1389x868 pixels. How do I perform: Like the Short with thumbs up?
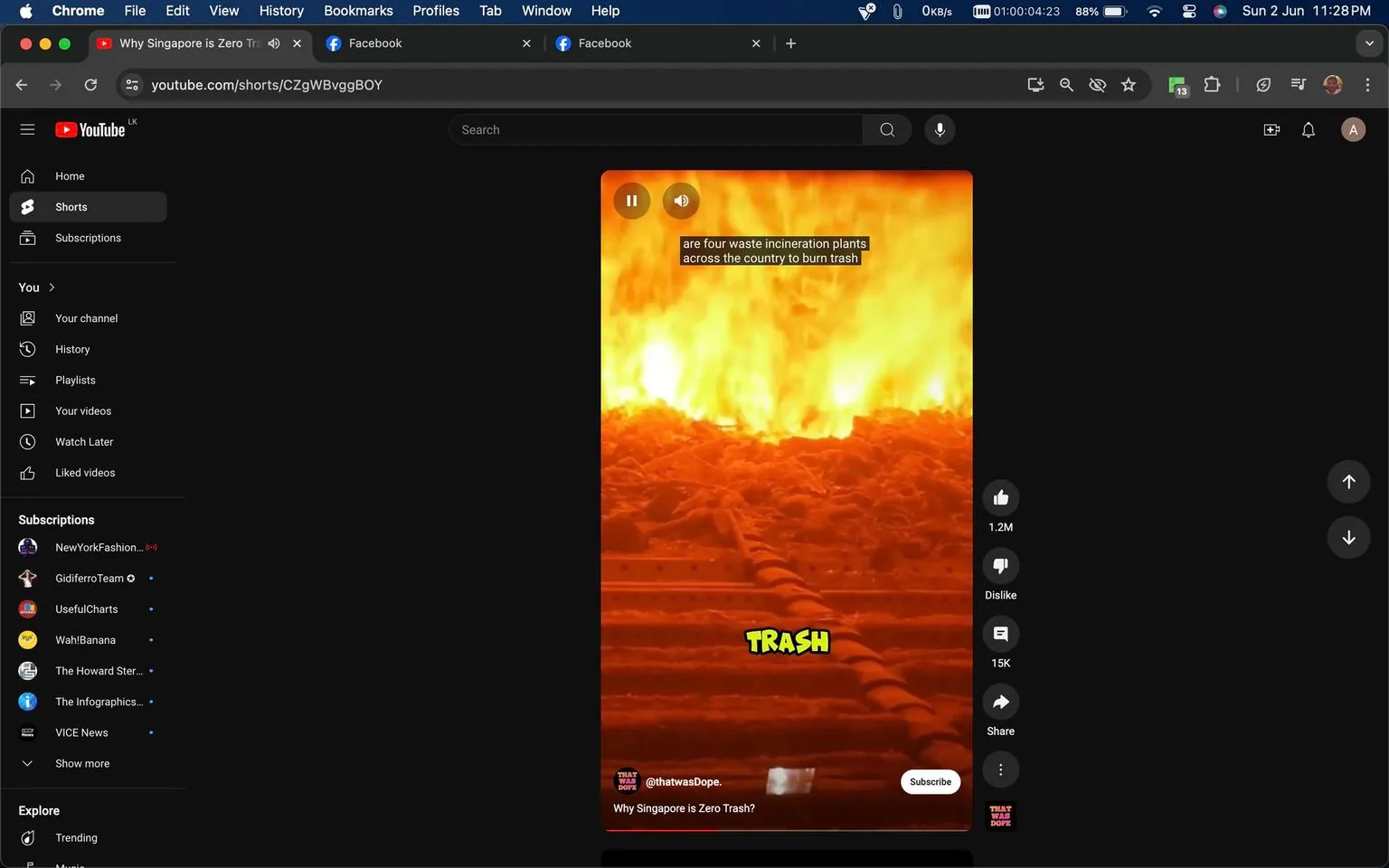click(1000, 498)
